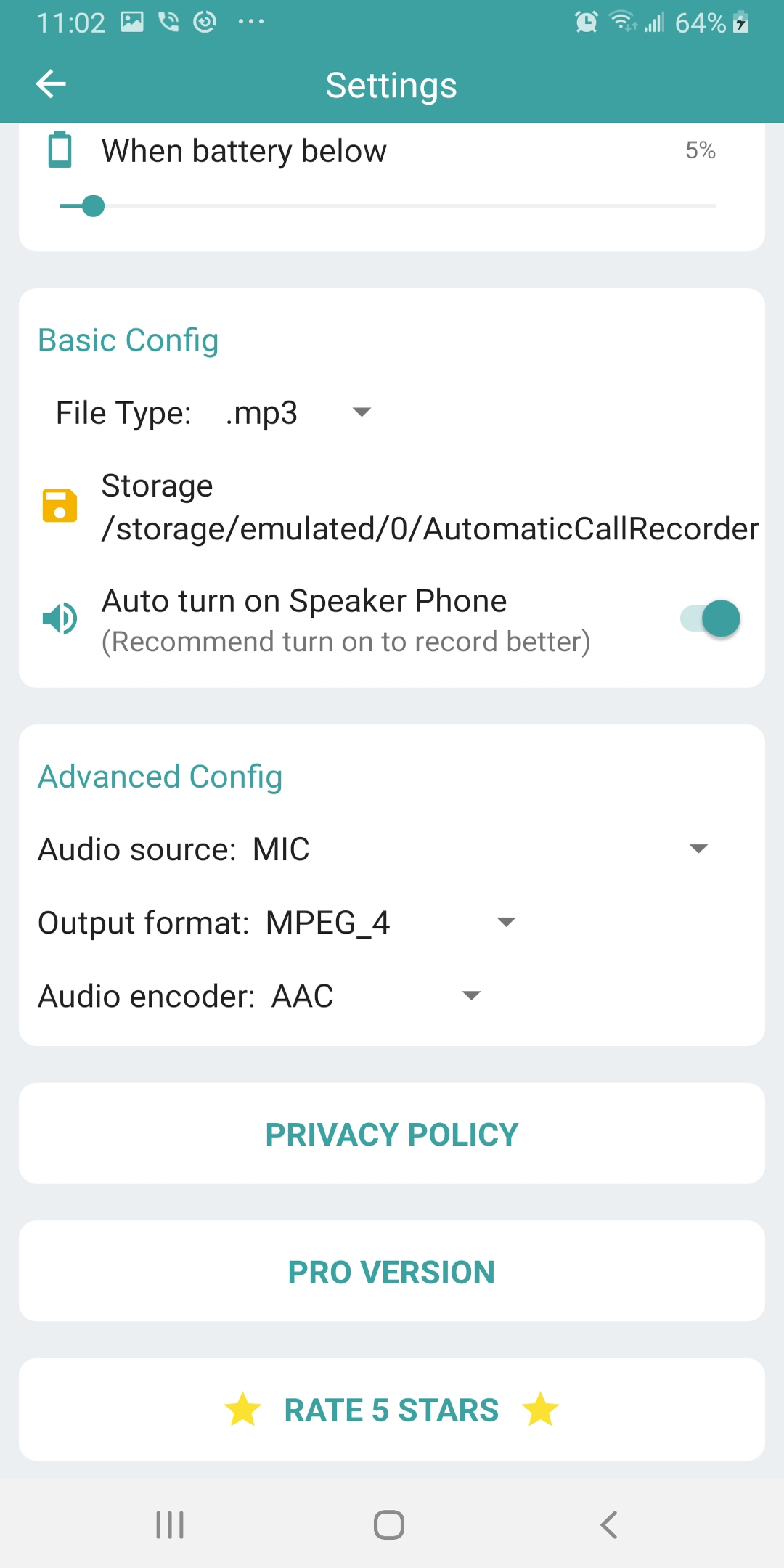Click the yellow storage save icon
The width and height of the screenshot is (784, 1568).
pos(61,505)
